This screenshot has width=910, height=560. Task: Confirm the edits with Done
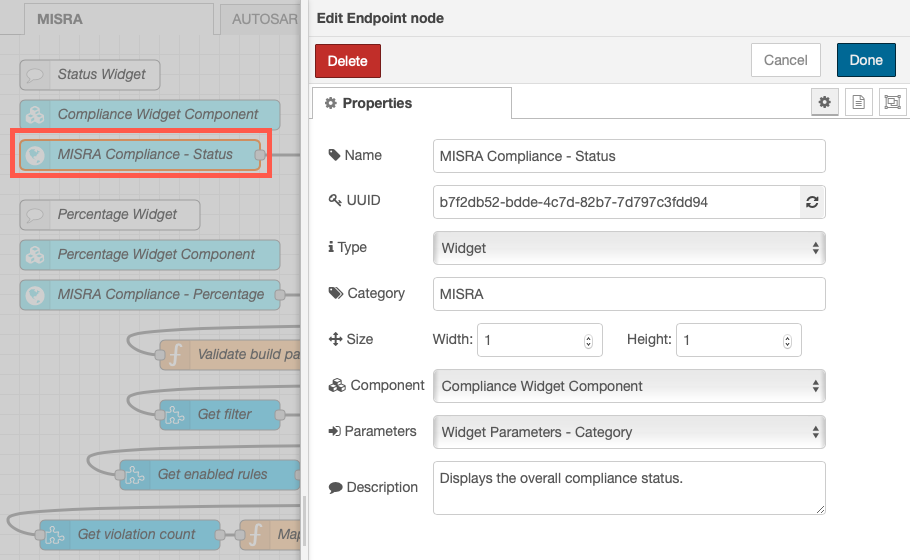[866, 60]
